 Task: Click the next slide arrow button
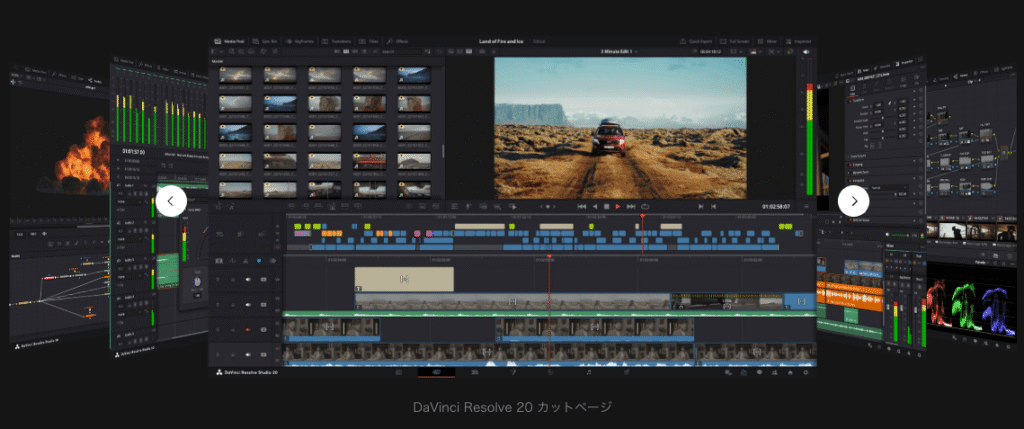[853, 201]
